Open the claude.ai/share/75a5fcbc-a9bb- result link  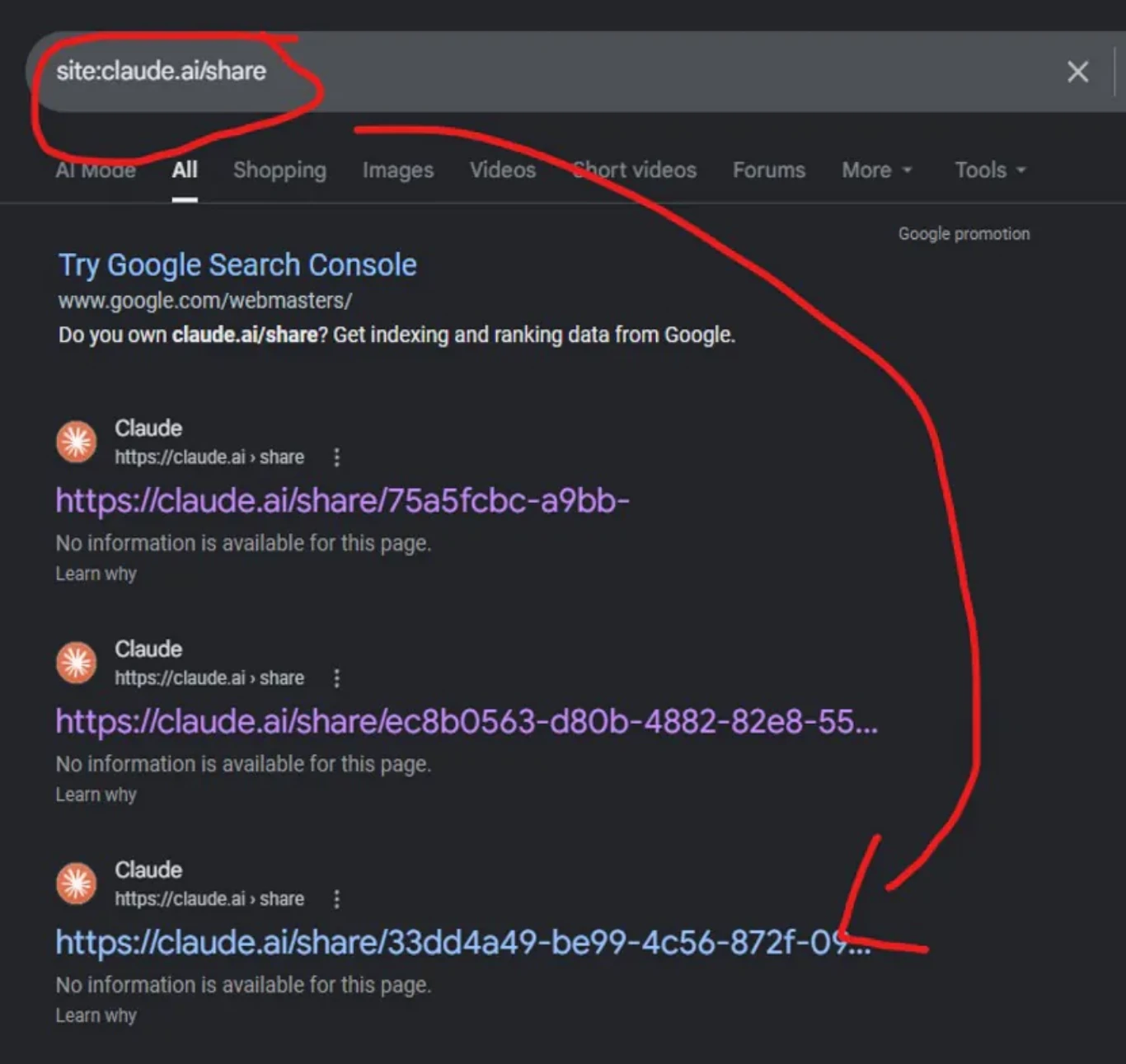click(x=342, y=500)
